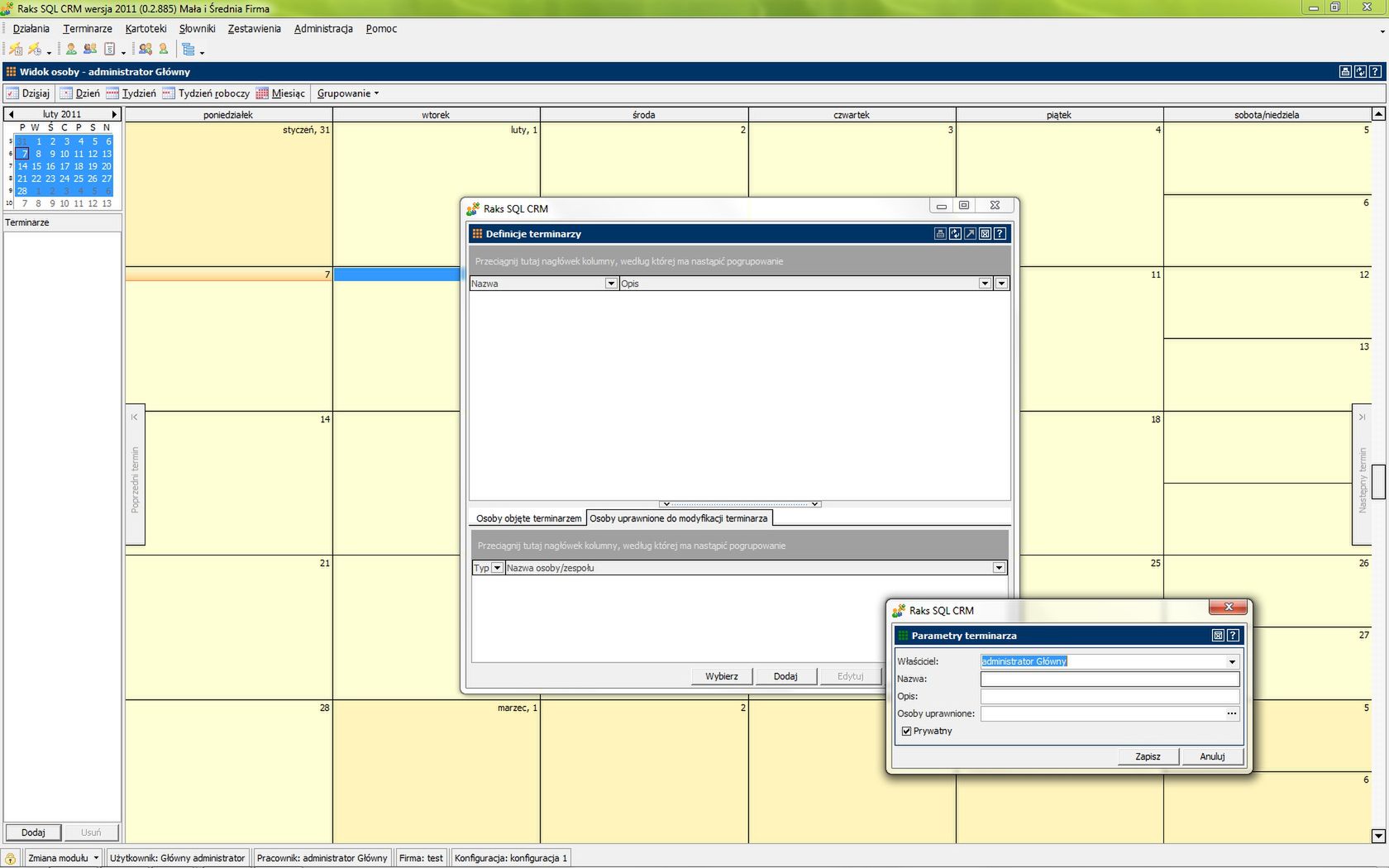
Task: Open the dropdown arrow next to the tree structure icon
Action: click(202, 52)
